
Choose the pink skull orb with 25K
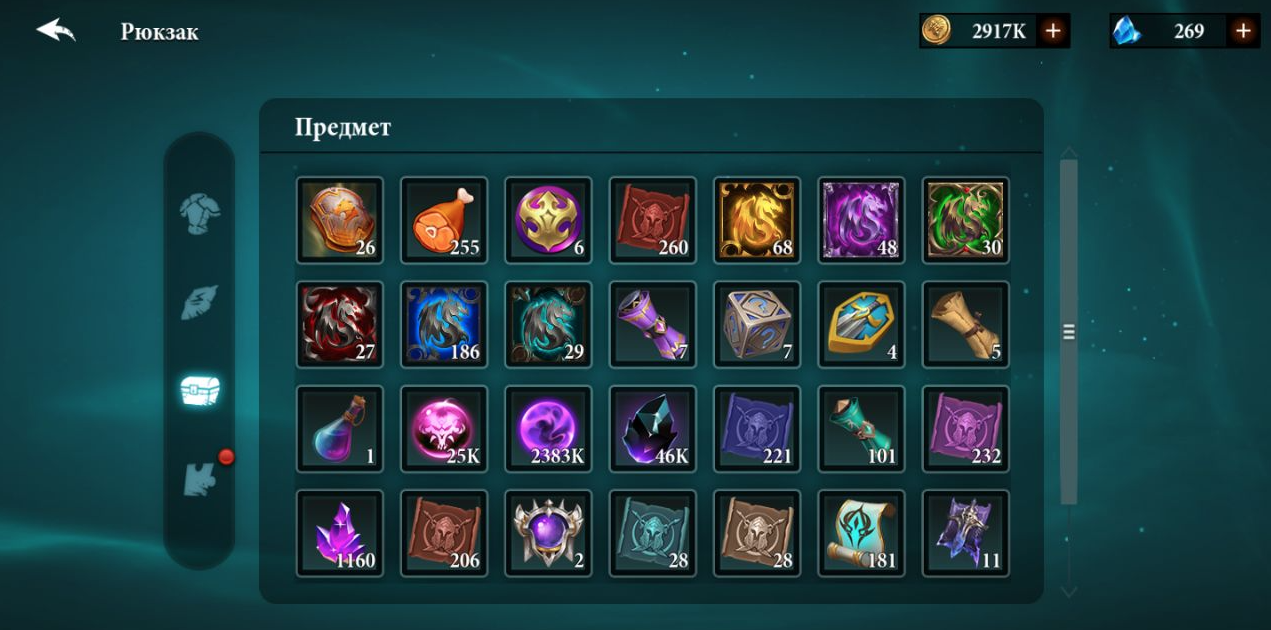(444, 429)
